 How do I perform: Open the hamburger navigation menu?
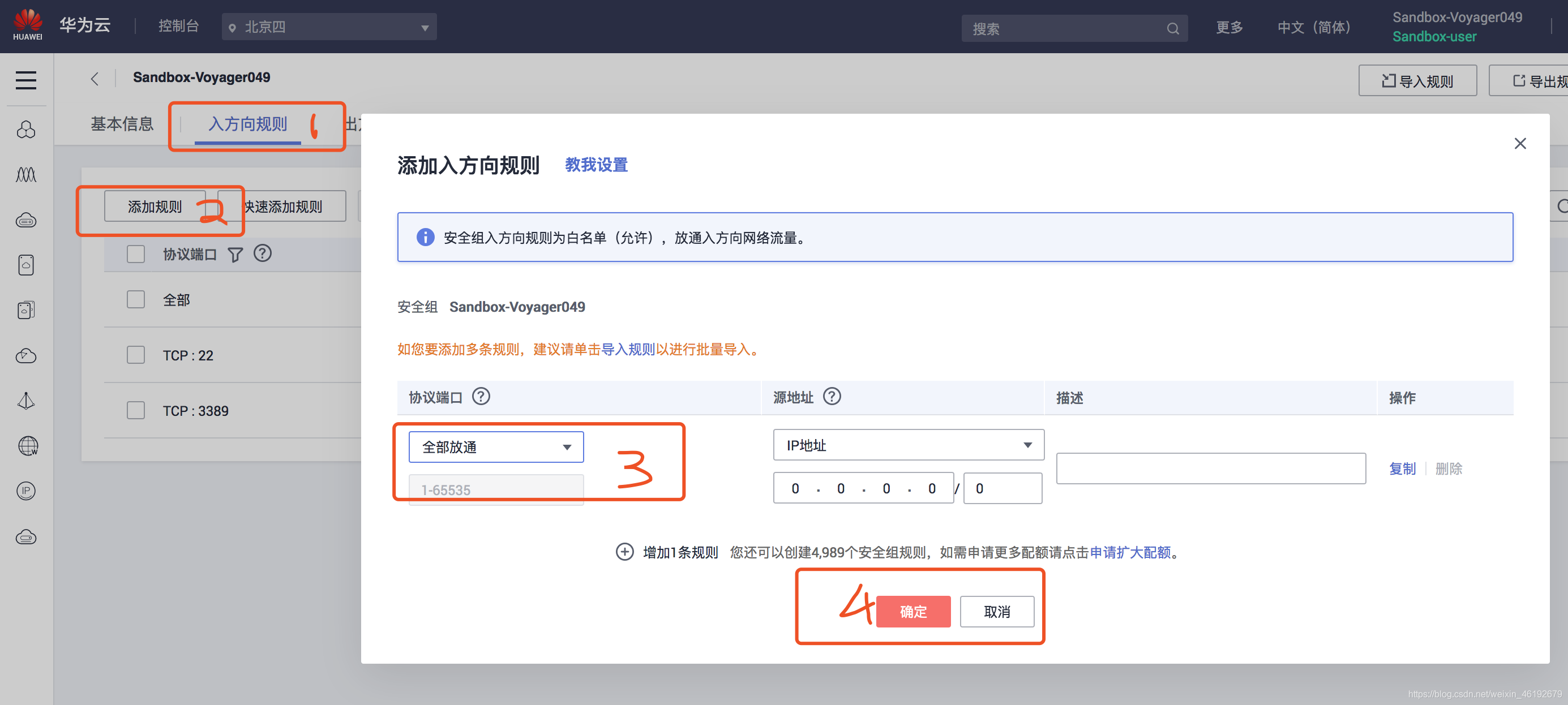(x=26, y=80)
